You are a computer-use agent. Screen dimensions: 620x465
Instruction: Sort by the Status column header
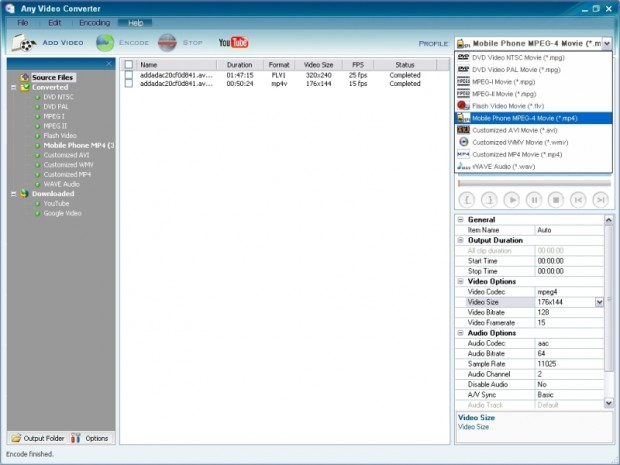(405, 64)
